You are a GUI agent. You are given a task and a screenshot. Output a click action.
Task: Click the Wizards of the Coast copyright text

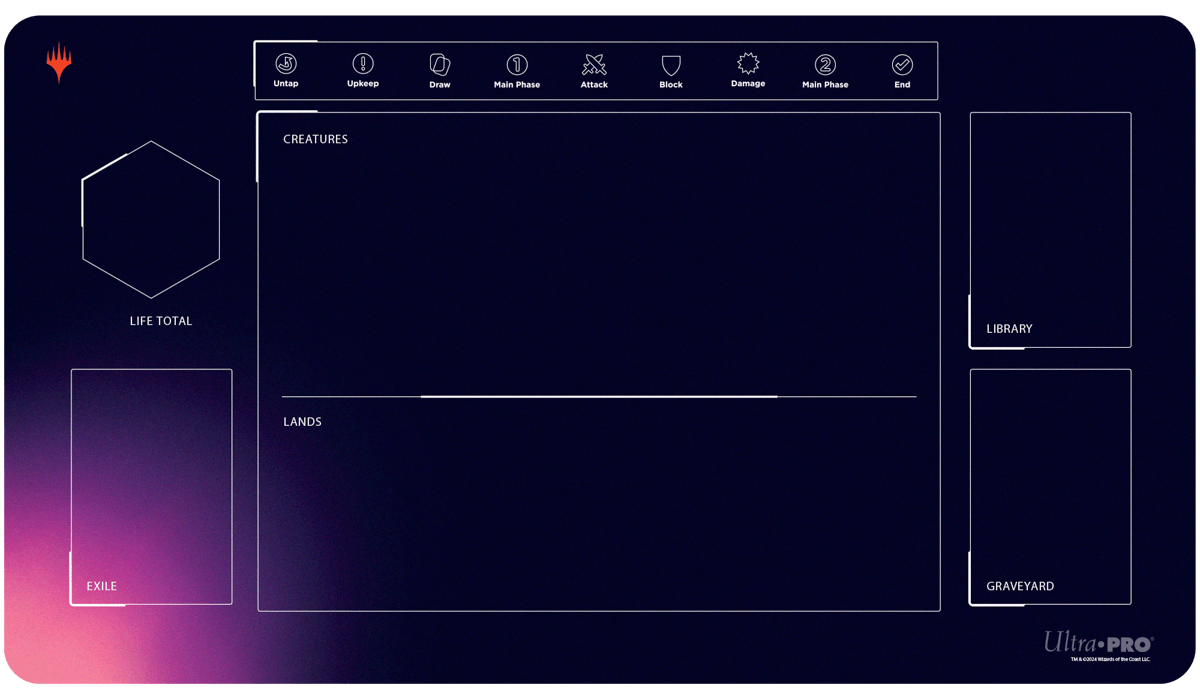(x=1110, y=660)
